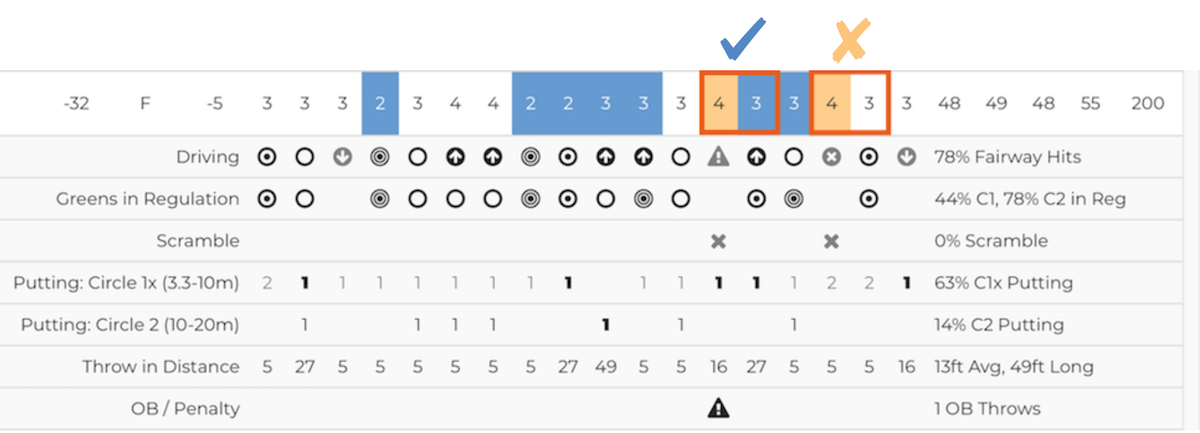
Task: Click the gray circled X in Driving row
Action: (831, 157)
